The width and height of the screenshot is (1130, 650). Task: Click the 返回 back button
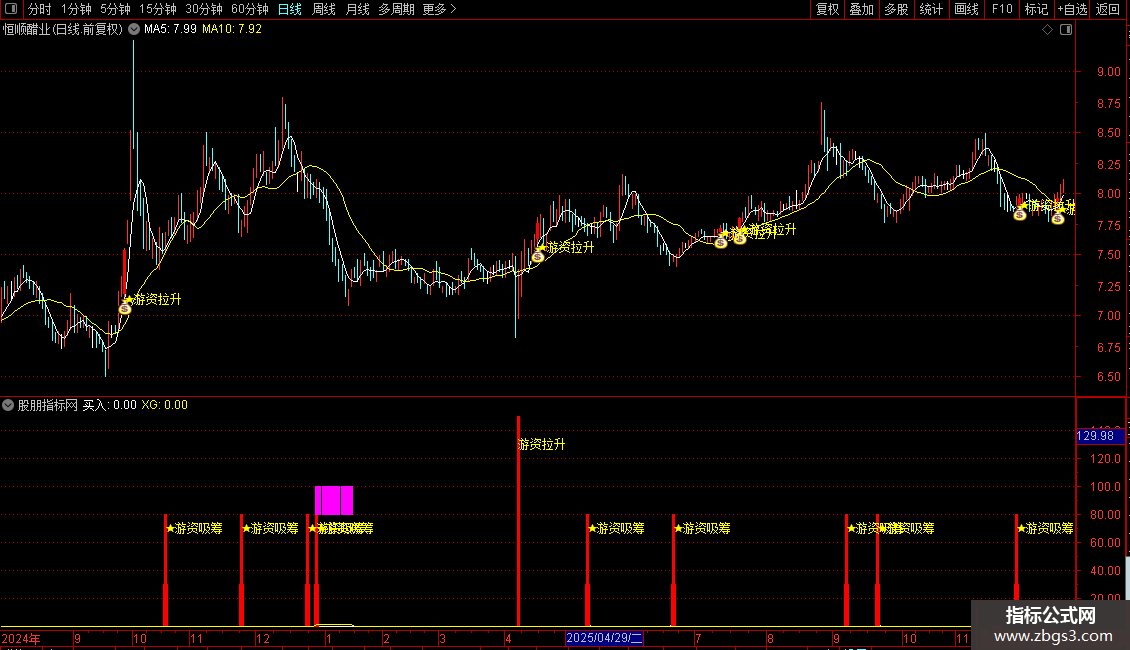point(1108,9)
